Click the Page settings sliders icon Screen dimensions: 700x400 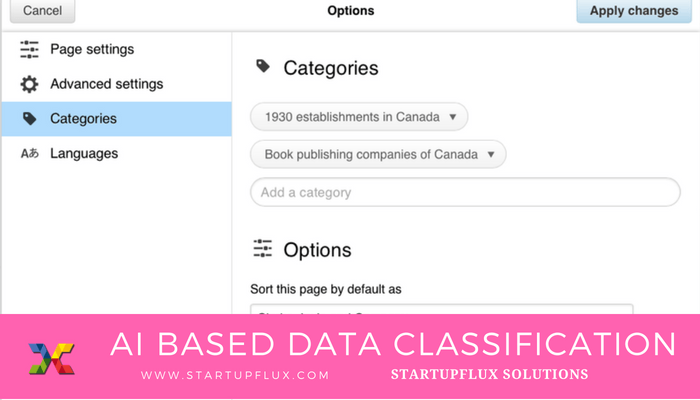(29, 49)
